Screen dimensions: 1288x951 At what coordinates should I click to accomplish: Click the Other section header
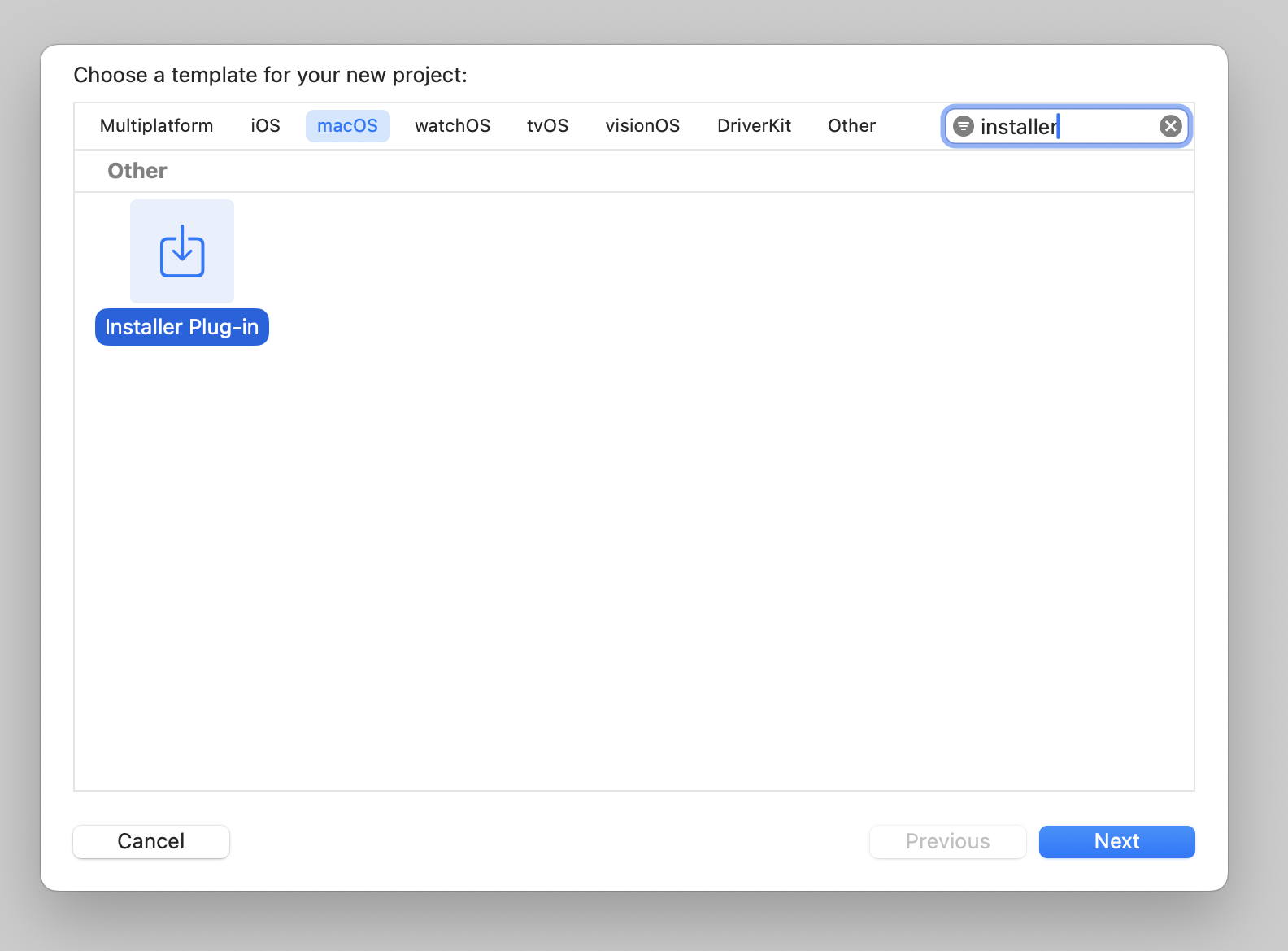click(137, 171)
